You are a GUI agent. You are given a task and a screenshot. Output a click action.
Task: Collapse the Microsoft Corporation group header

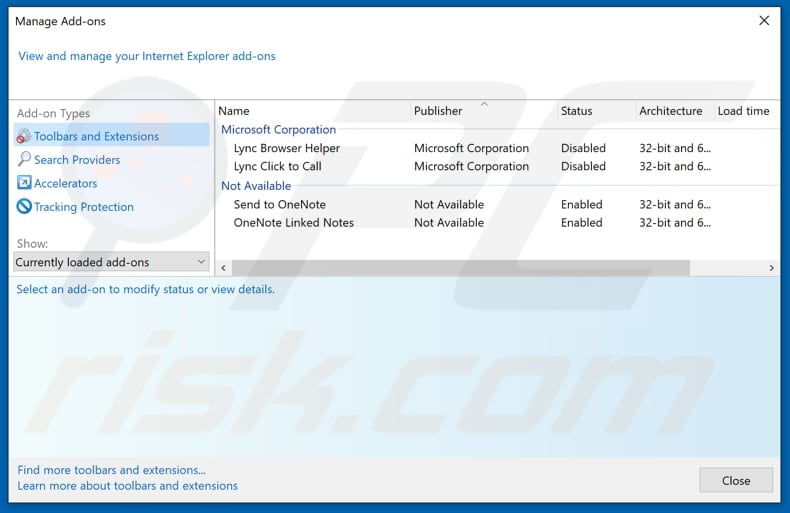point(278,129)
